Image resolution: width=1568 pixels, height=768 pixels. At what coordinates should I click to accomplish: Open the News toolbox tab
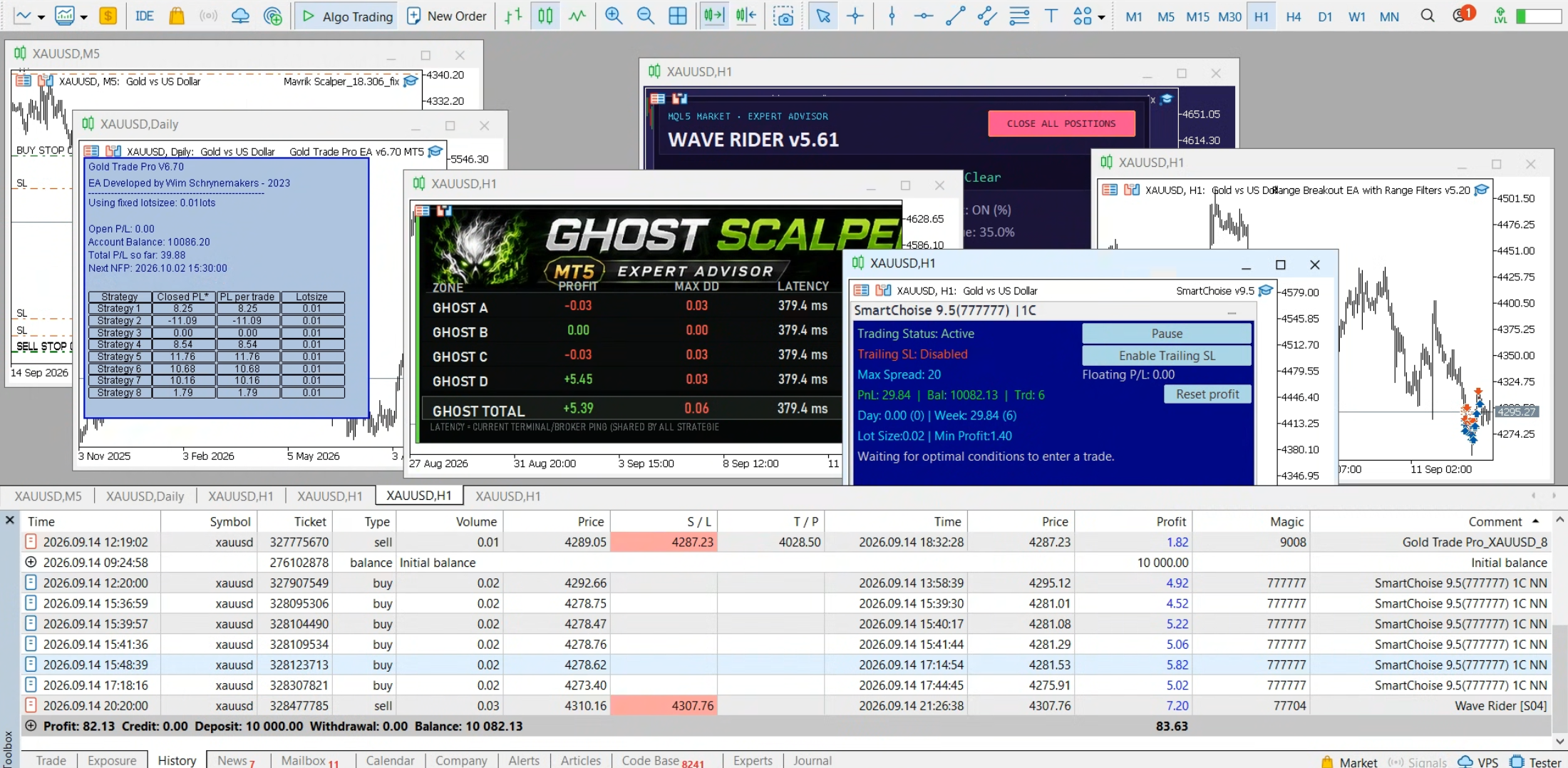[x=235, y=760]
